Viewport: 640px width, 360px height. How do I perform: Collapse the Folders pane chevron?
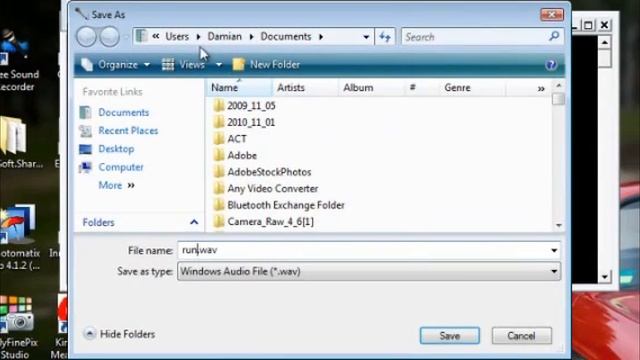(x=194, y=222)
